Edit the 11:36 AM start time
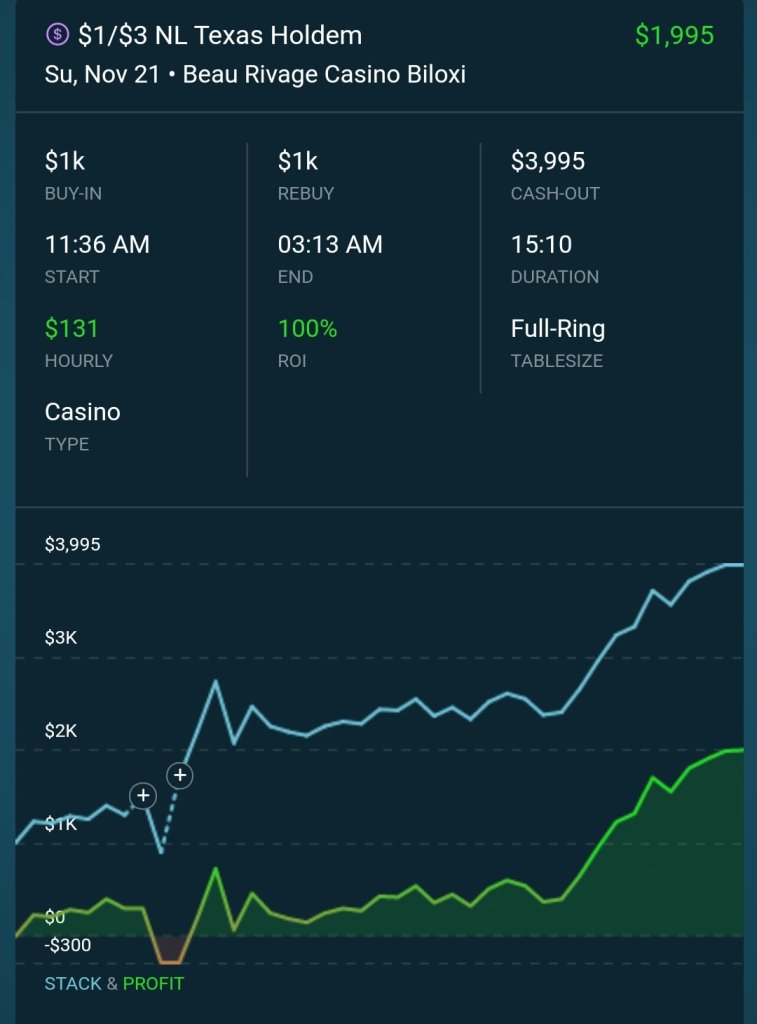The height and width of the screenshot is (1024, 757). tap(97, 244)
